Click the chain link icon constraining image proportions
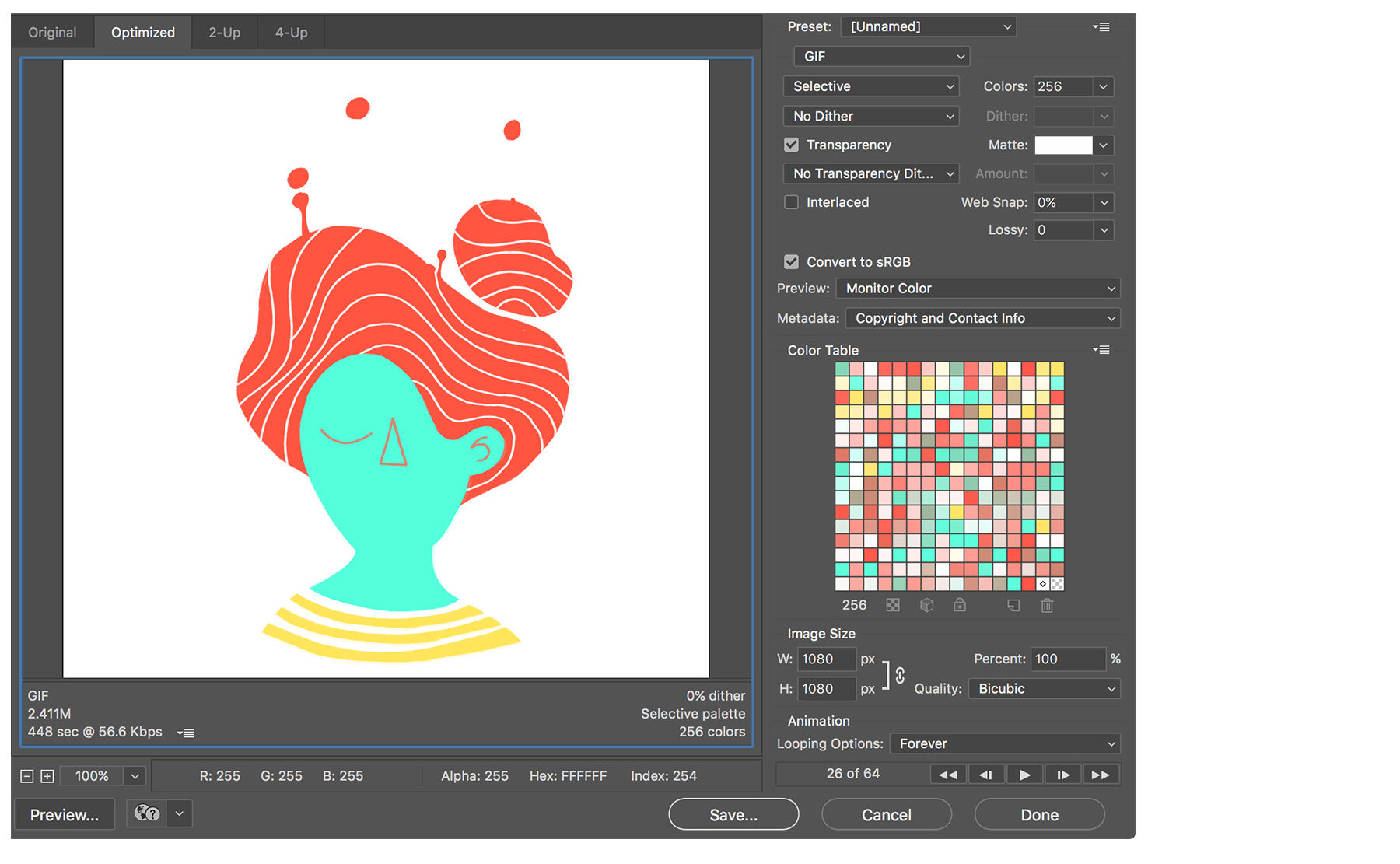1400x864 pixels. click(x=900, y=674)
